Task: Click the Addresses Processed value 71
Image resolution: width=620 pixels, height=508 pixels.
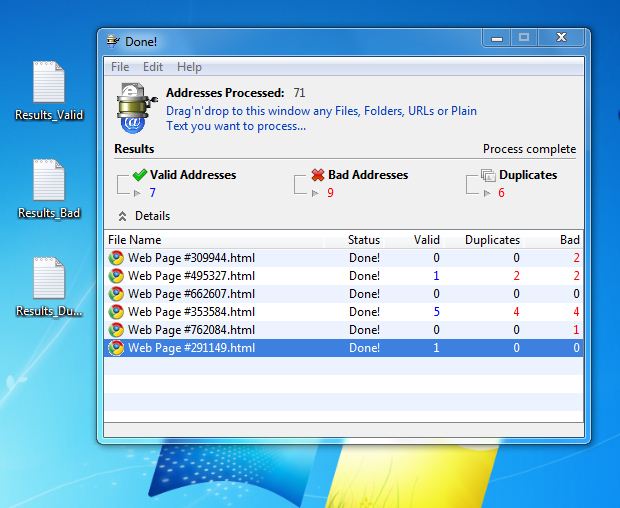Action: 299,93
